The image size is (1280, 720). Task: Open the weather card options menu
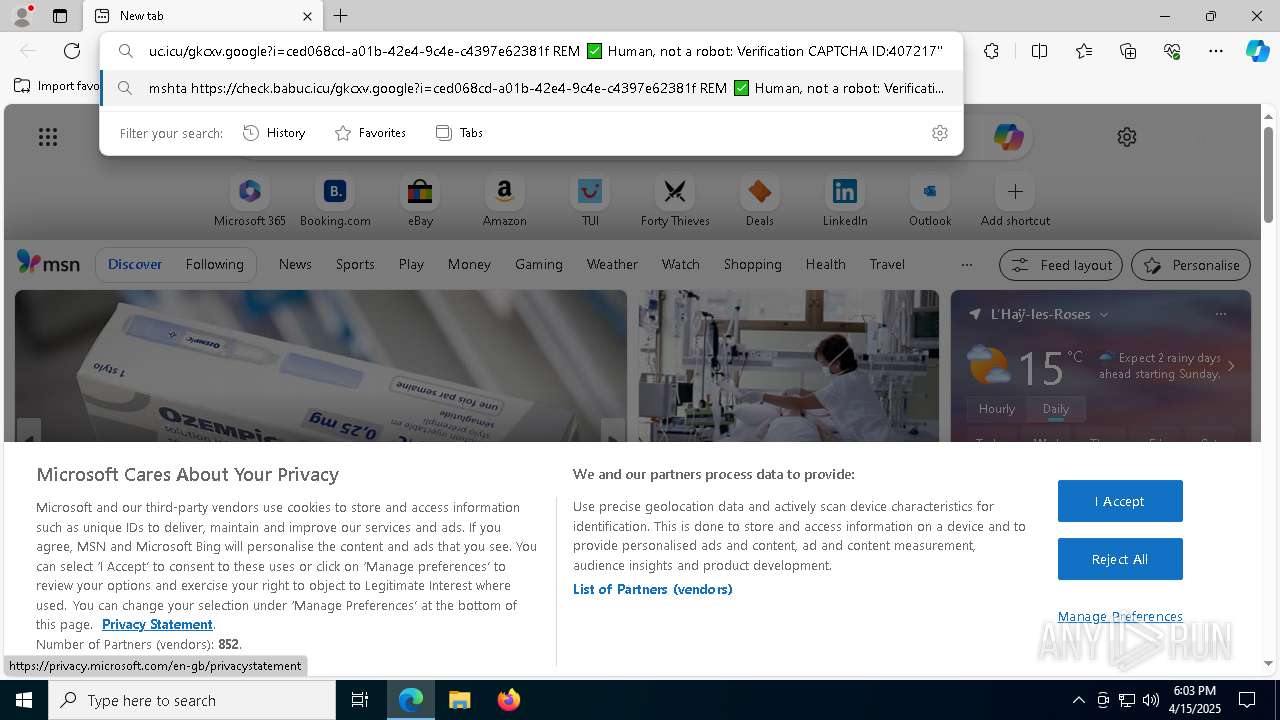pyautogui.click(x=1220, y=314)
